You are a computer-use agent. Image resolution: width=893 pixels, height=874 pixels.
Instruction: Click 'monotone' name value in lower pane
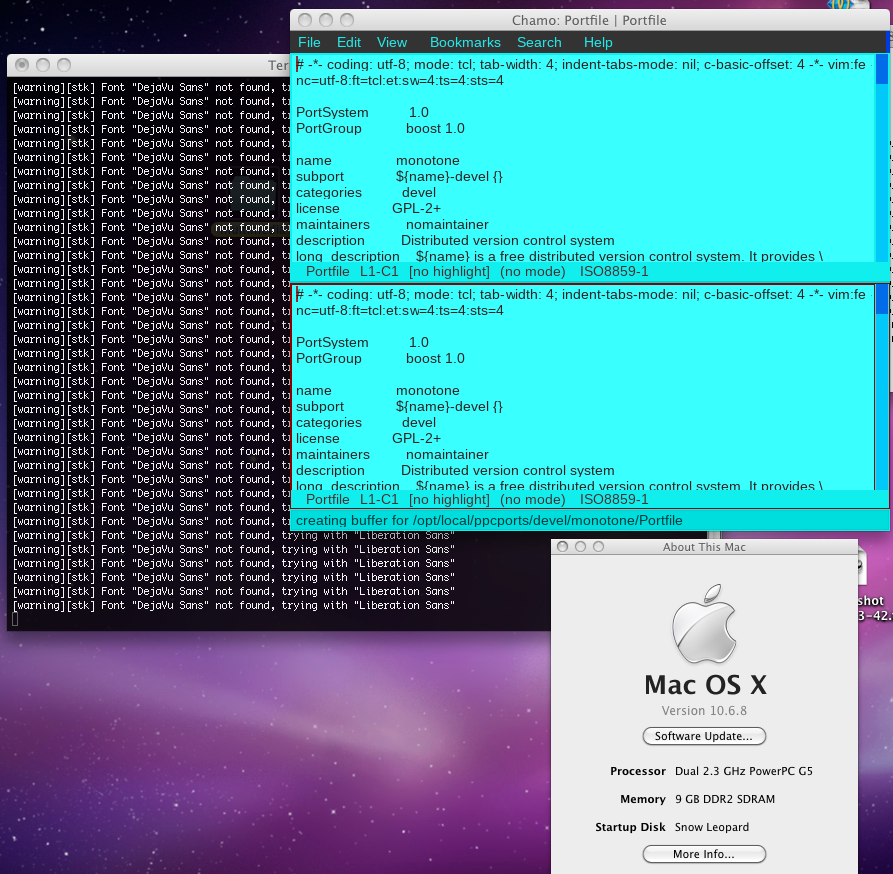coord(428,391)
